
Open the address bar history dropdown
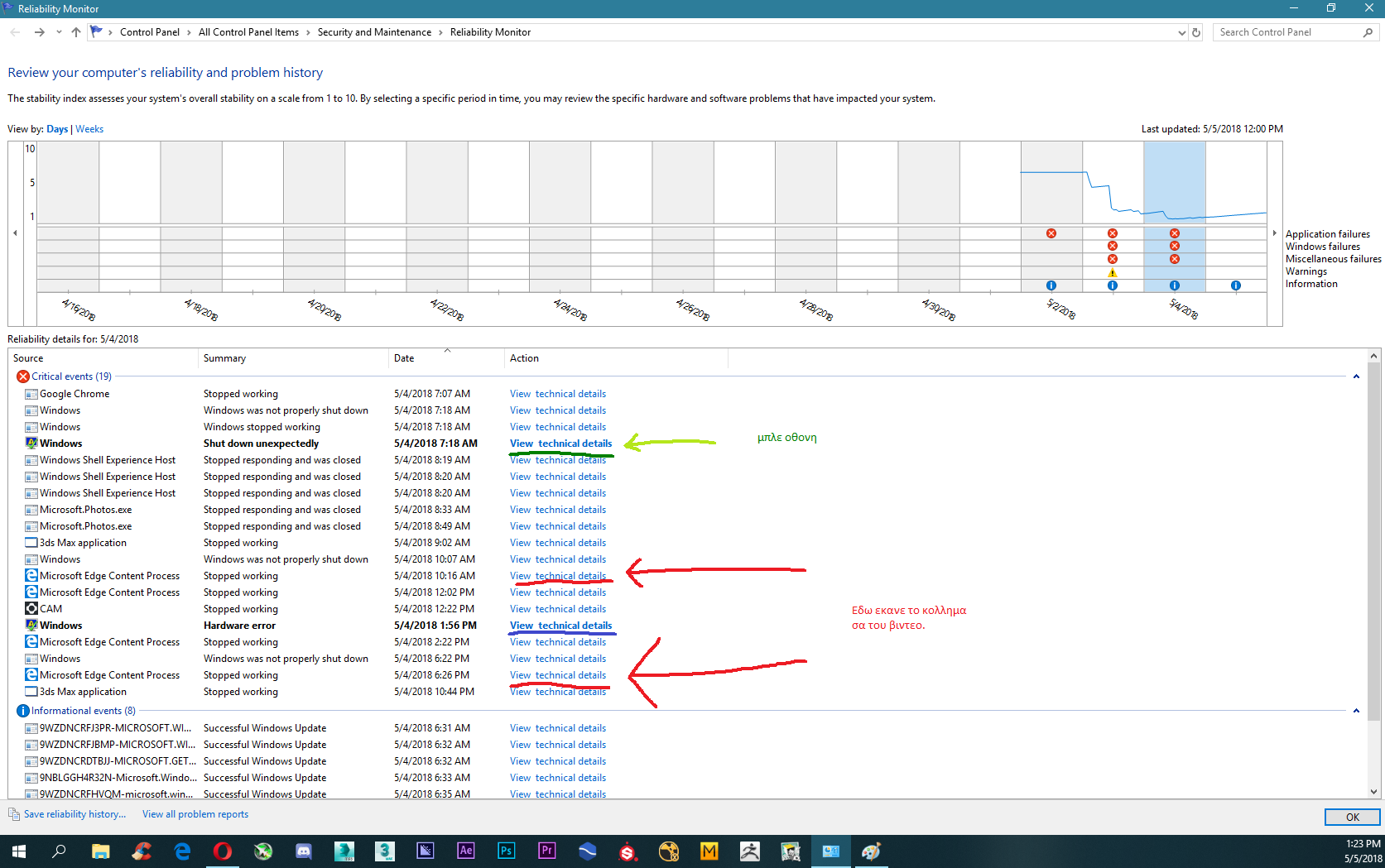(x=1181, y=32)
